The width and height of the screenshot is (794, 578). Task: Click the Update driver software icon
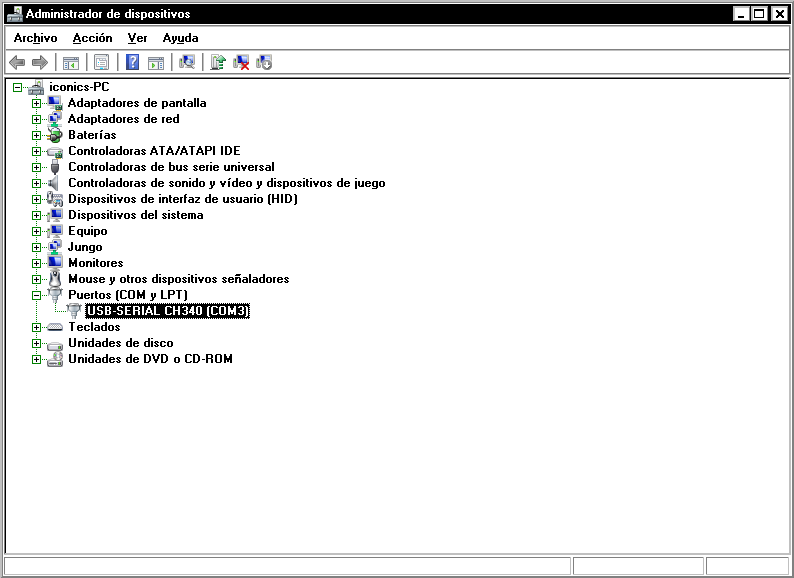218,62
